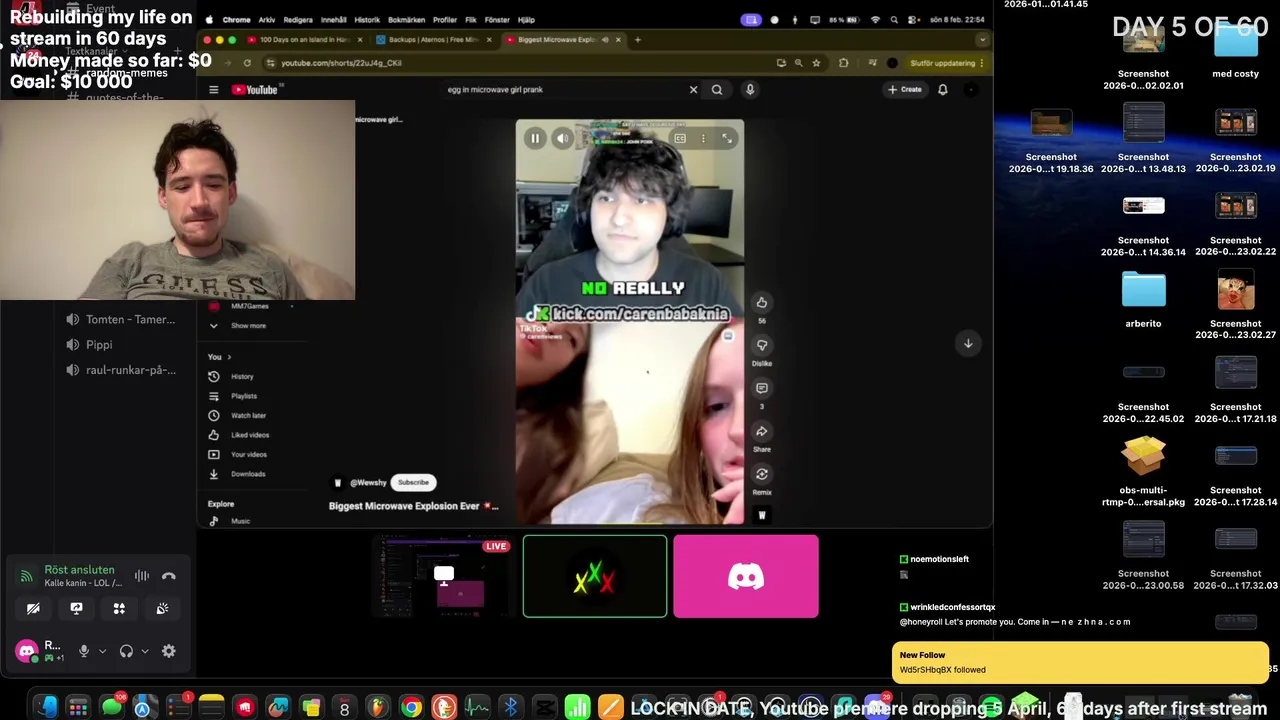Click the Remix icon
Screen dimensions: 1280x720
[x=762, y=474]
